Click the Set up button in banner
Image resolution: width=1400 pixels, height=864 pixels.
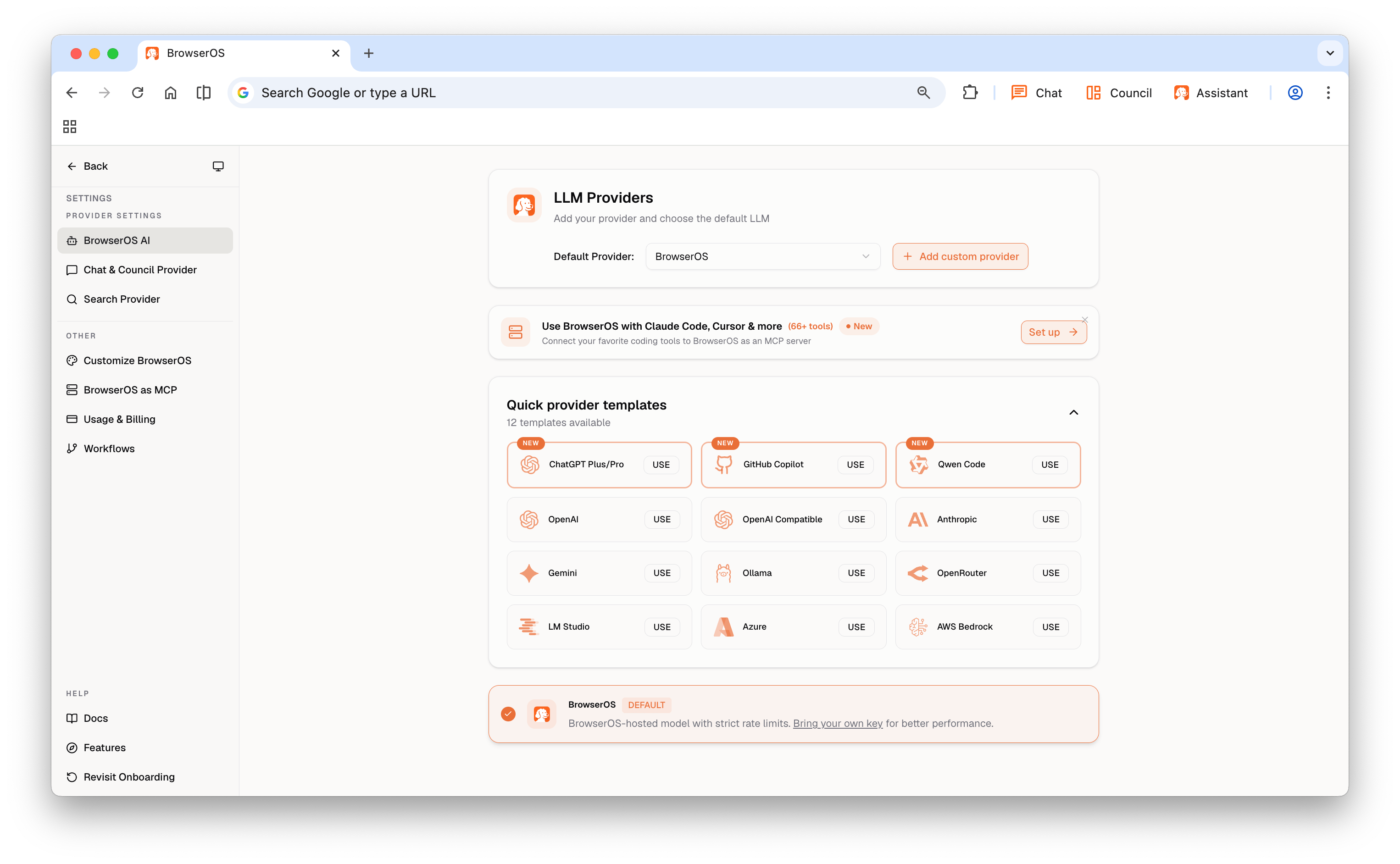(x=1053, y=332)
